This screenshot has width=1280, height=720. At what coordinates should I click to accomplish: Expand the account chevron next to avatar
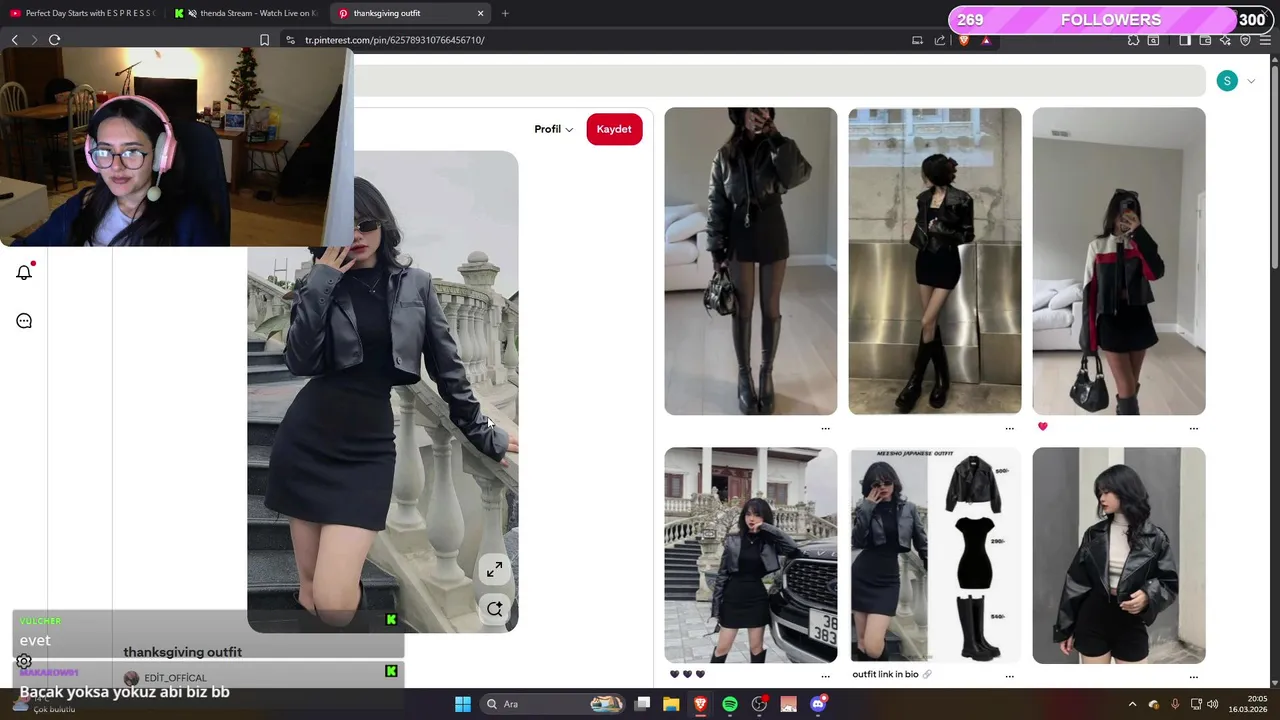1251,81
